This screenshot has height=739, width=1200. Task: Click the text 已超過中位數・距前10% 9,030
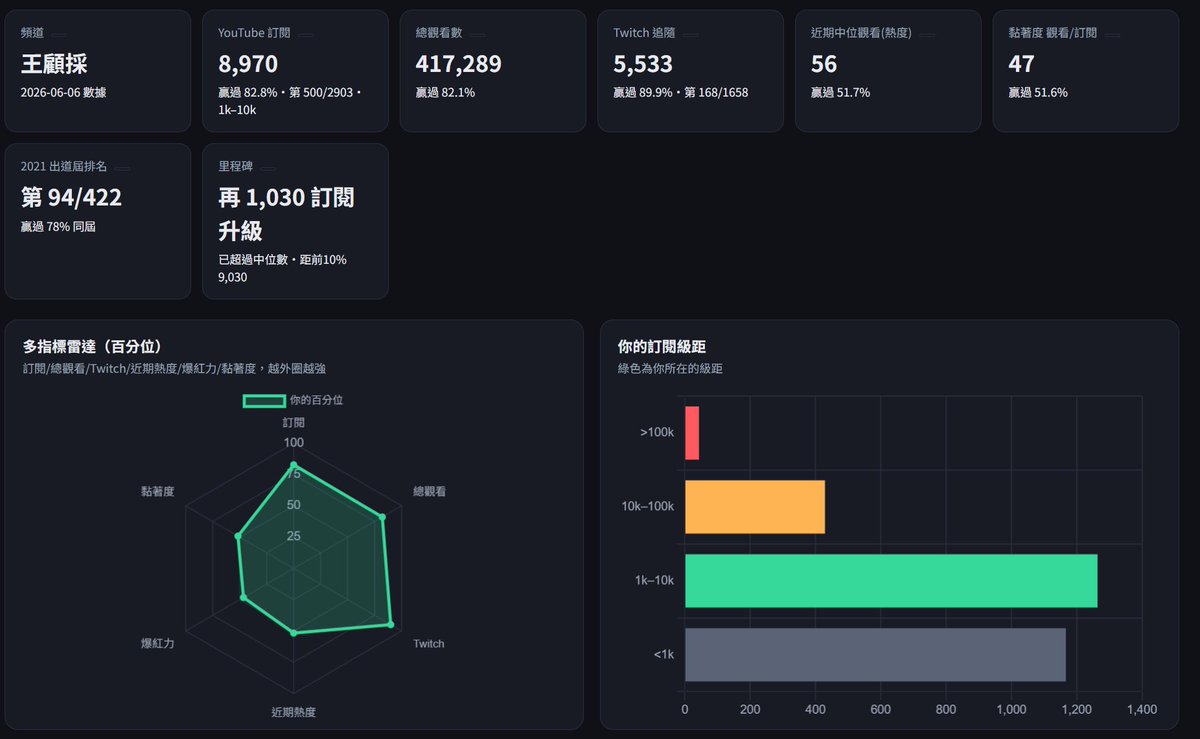click(x=283, y=268)
